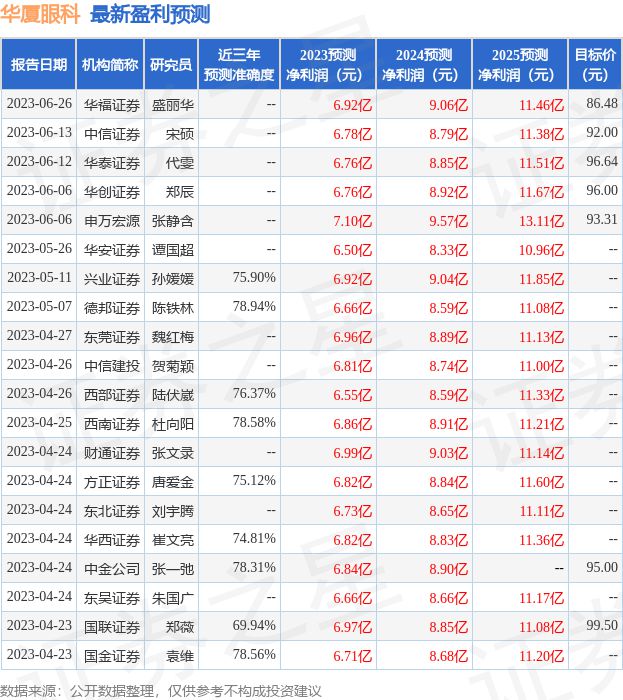Click researcher name 张静含
The height and width of the screenshot is (700, 623).
point(173,221)
